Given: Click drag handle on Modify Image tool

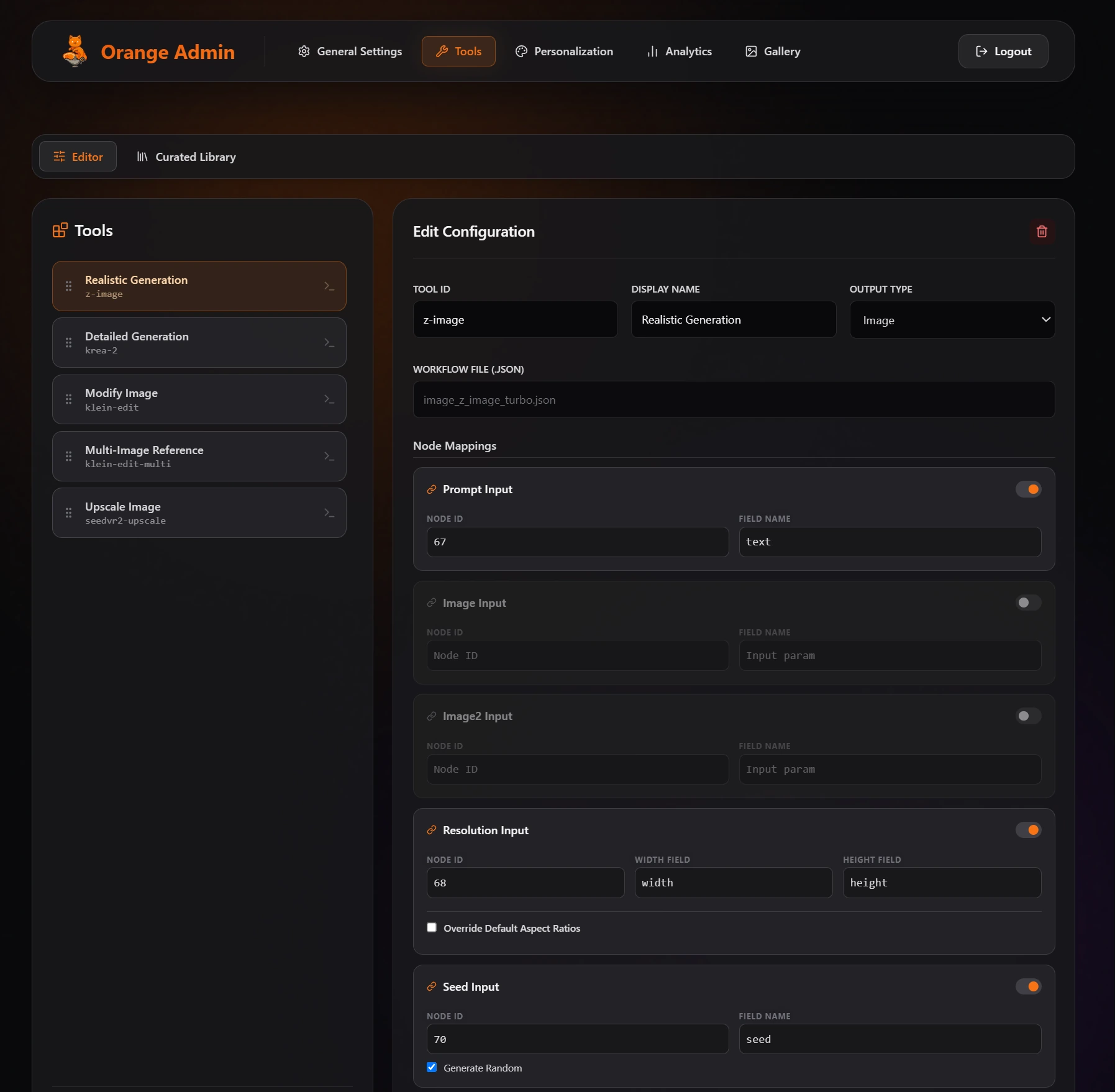Looking at the screenshot, I should pos(69,399).
